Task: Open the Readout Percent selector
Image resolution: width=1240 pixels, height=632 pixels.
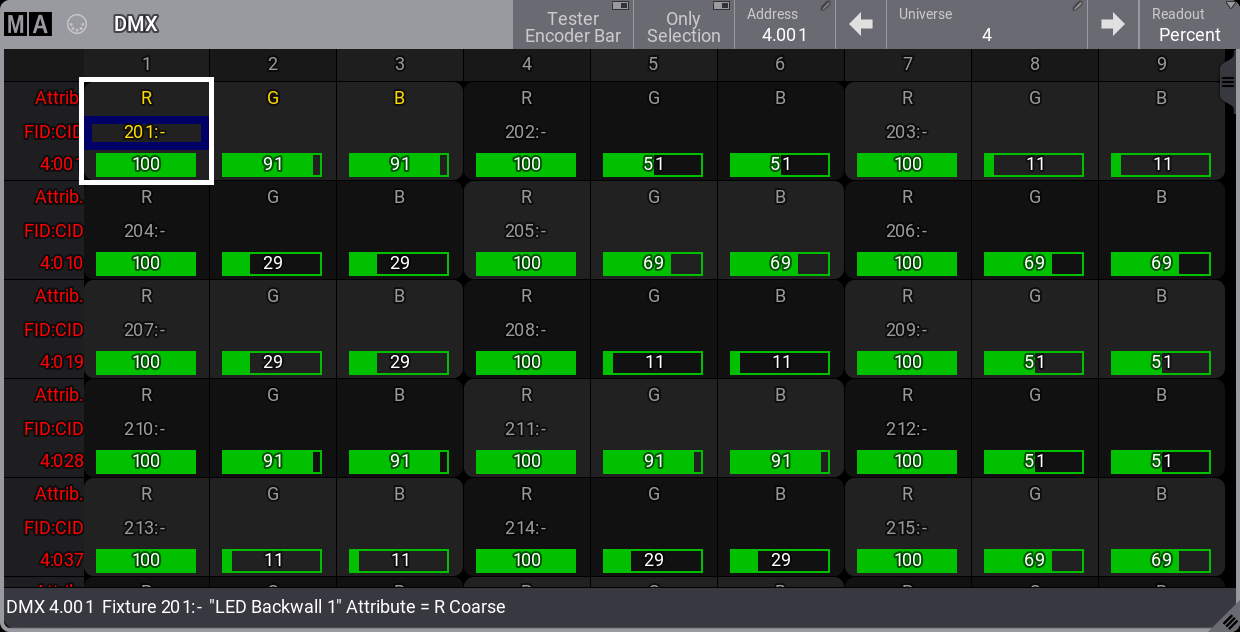Action: click(1188, 25)
